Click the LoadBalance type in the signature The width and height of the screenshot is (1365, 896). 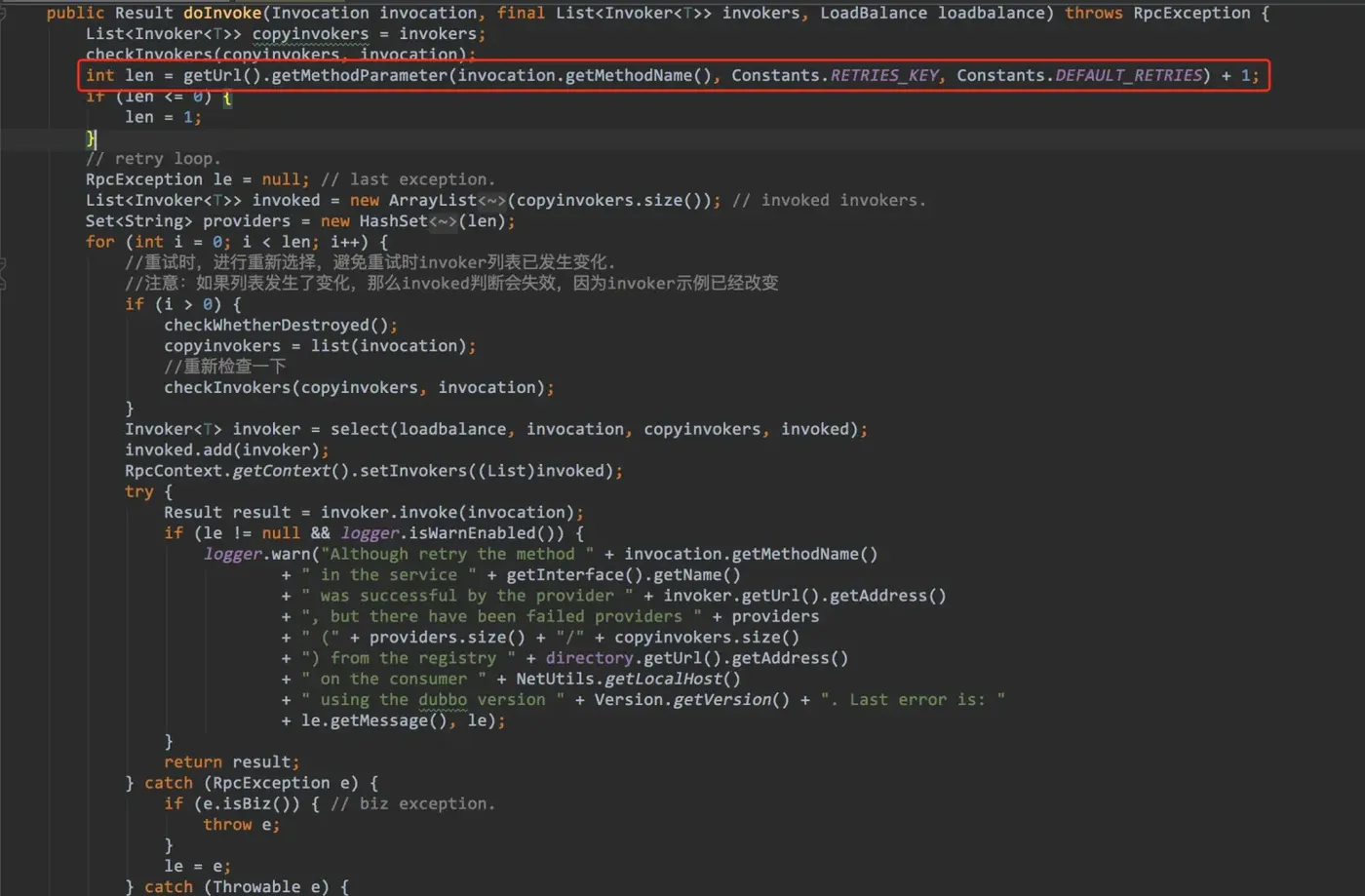(874, 13)
